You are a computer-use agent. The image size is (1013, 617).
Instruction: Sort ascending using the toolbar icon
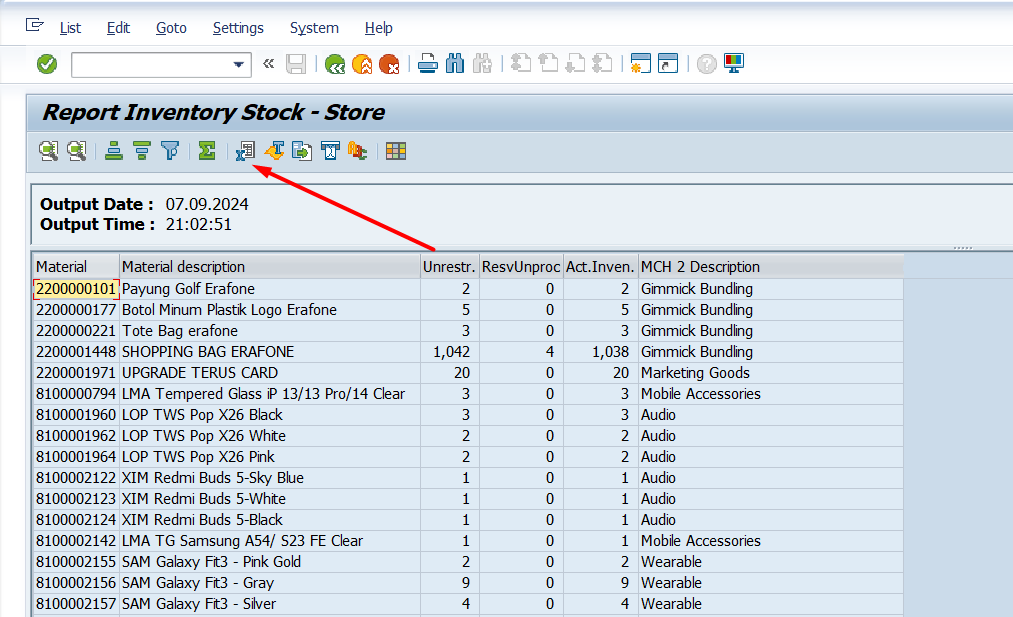coord(114,151)
